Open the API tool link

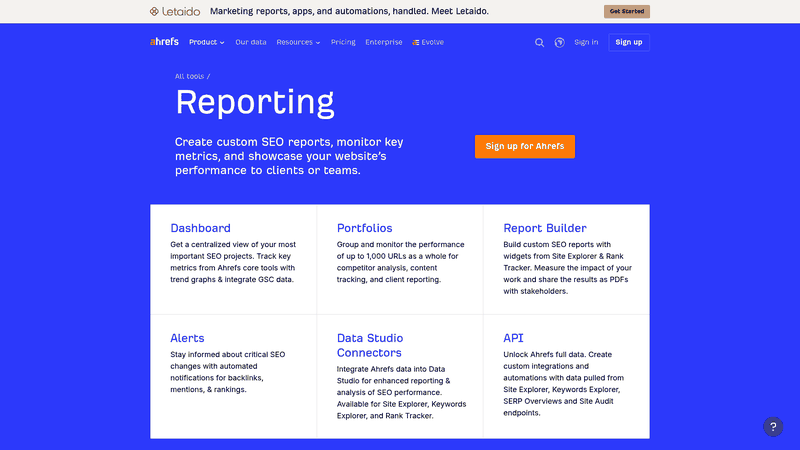click(513, 338)
